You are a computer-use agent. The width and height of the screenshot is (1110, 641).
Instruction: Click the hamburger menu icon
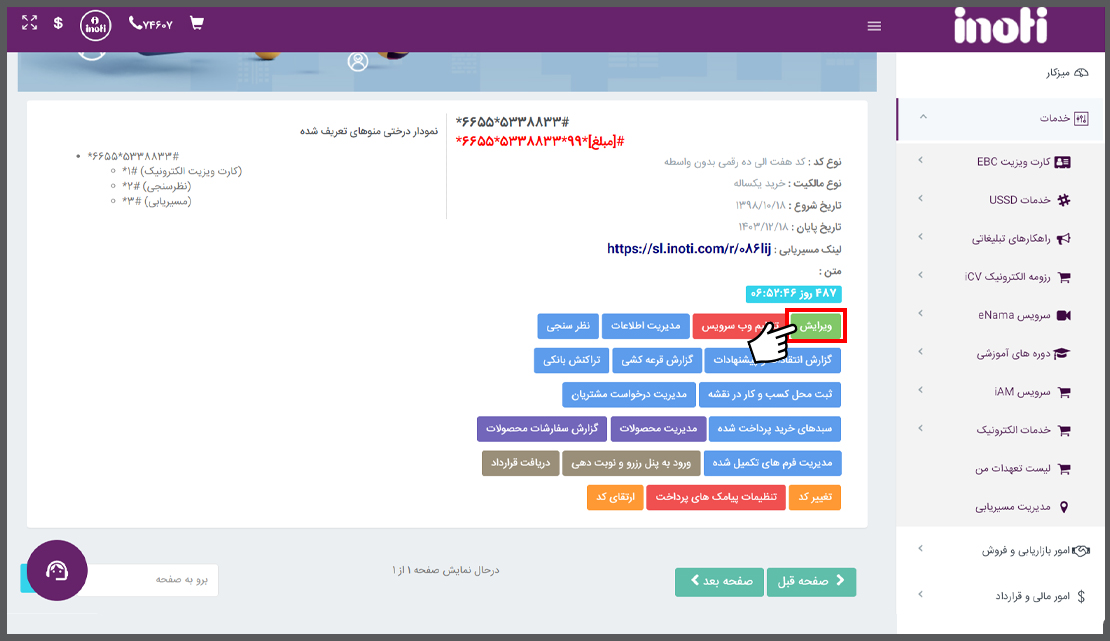875,26
